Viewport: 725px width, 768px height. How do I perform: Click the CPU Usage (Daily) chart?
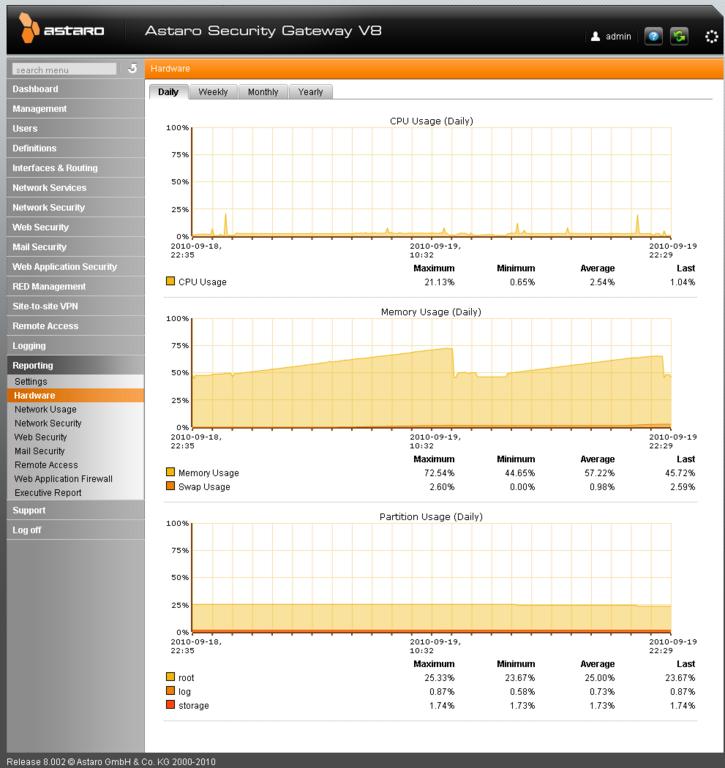click(431, 182)
